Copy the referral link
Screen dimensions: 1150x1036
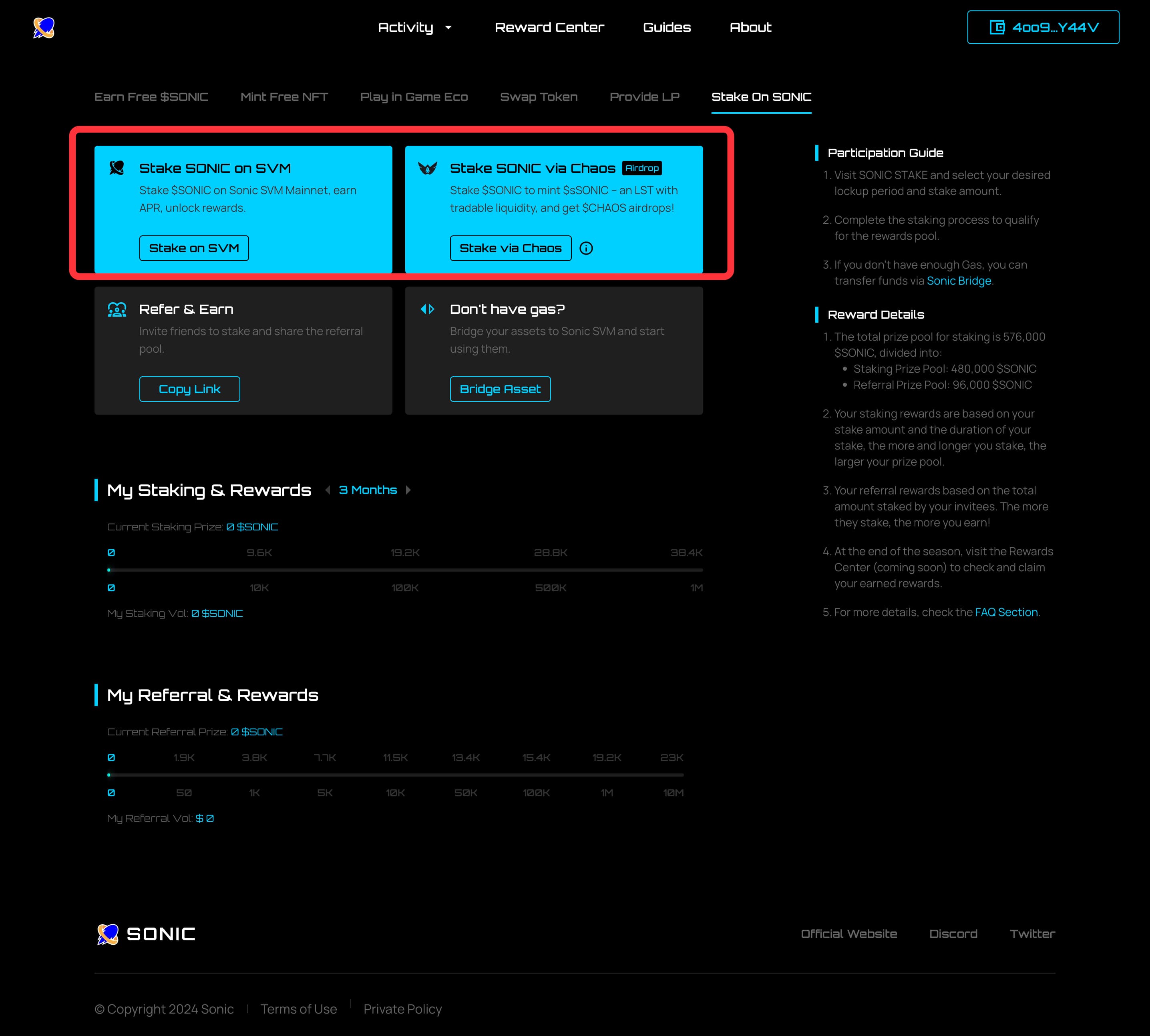pos(189,390)
